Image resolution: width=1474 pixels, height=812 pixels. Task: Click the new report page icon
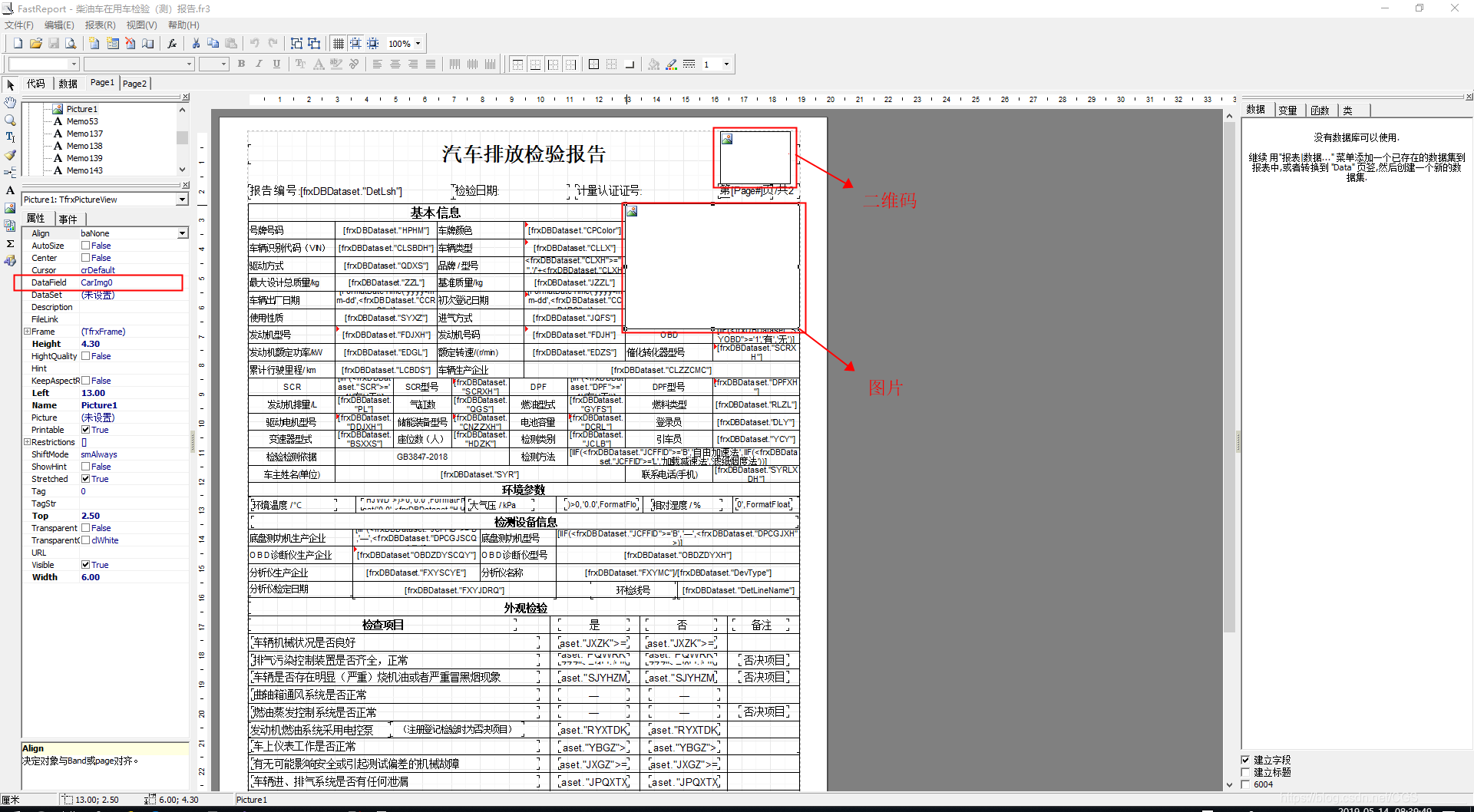click(93, 43)
